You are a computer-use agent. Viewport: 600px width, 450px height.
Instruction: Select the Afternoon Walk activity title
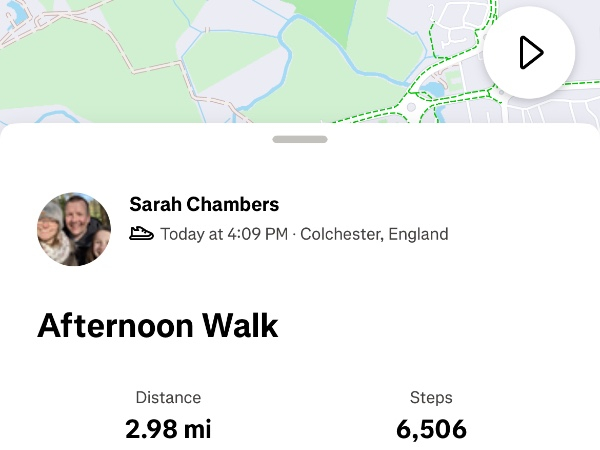(157, 326)
